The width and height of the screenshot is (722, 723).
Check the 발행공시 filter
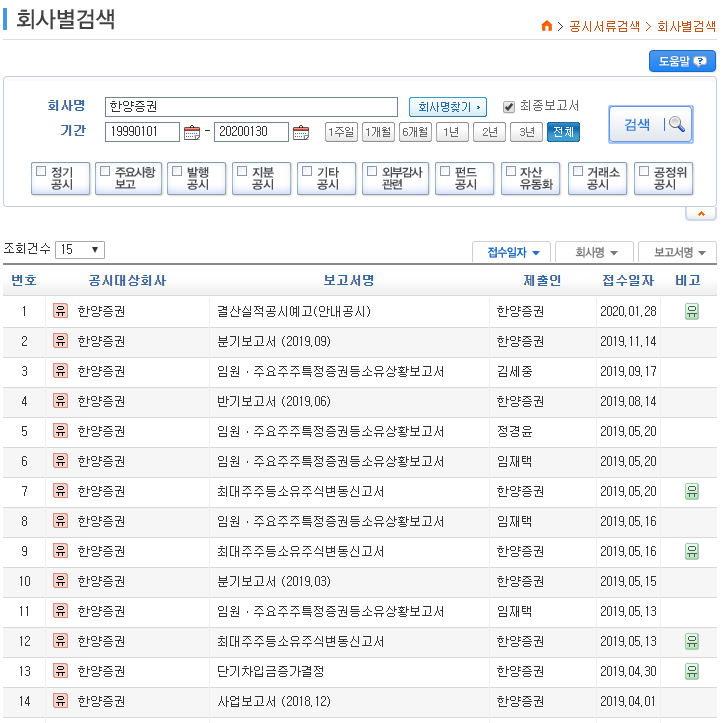177,171
